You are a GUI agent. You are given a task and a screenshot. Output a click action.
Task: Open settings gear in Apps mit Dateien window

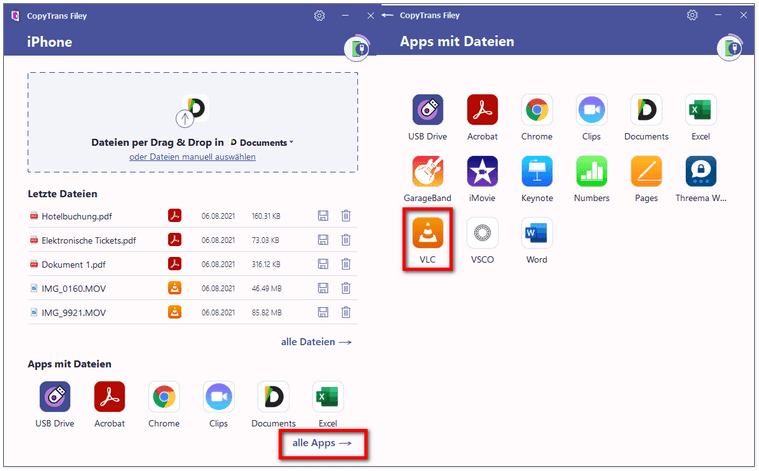pos(693,15)
